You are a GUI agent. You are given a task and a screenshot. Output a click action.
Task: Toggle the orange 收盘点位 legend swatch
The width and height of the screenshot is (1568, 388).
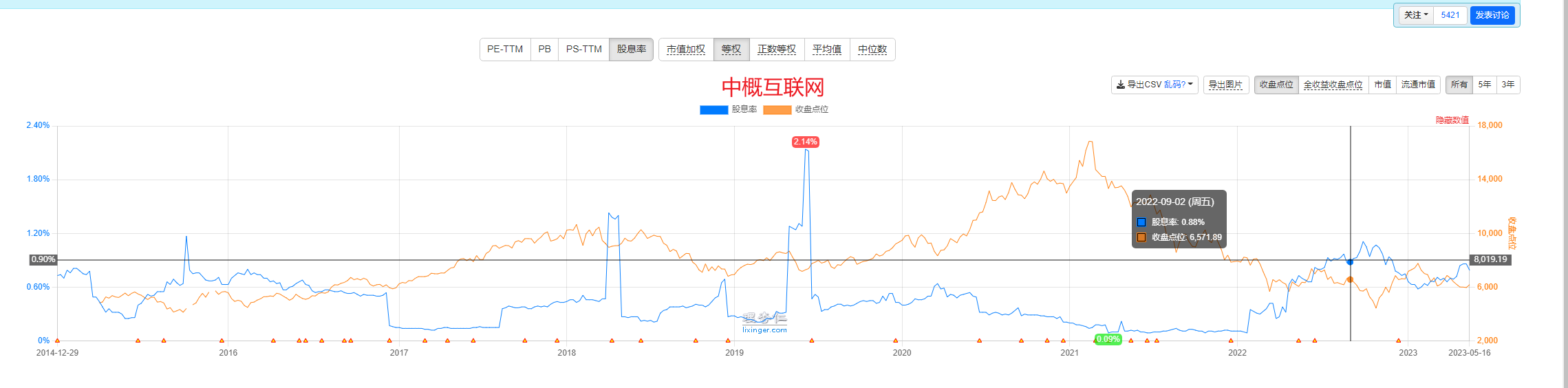click(777, 110)
